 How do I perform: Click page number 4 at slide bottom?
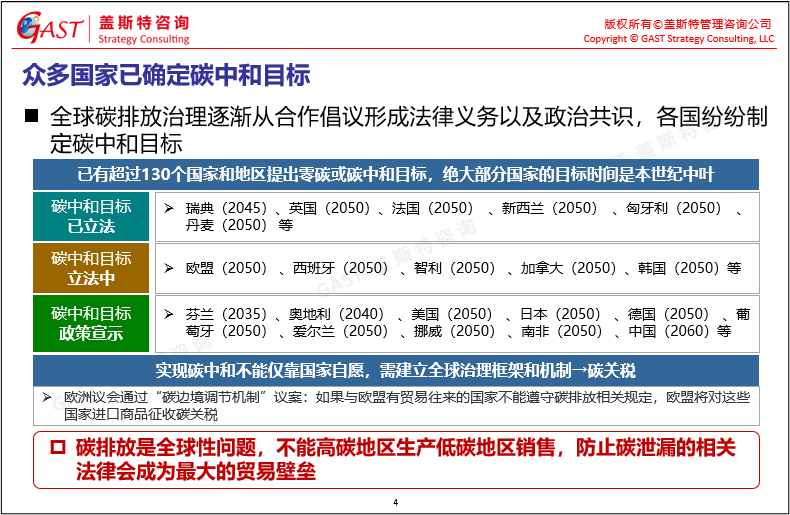[x=395, y=501]
